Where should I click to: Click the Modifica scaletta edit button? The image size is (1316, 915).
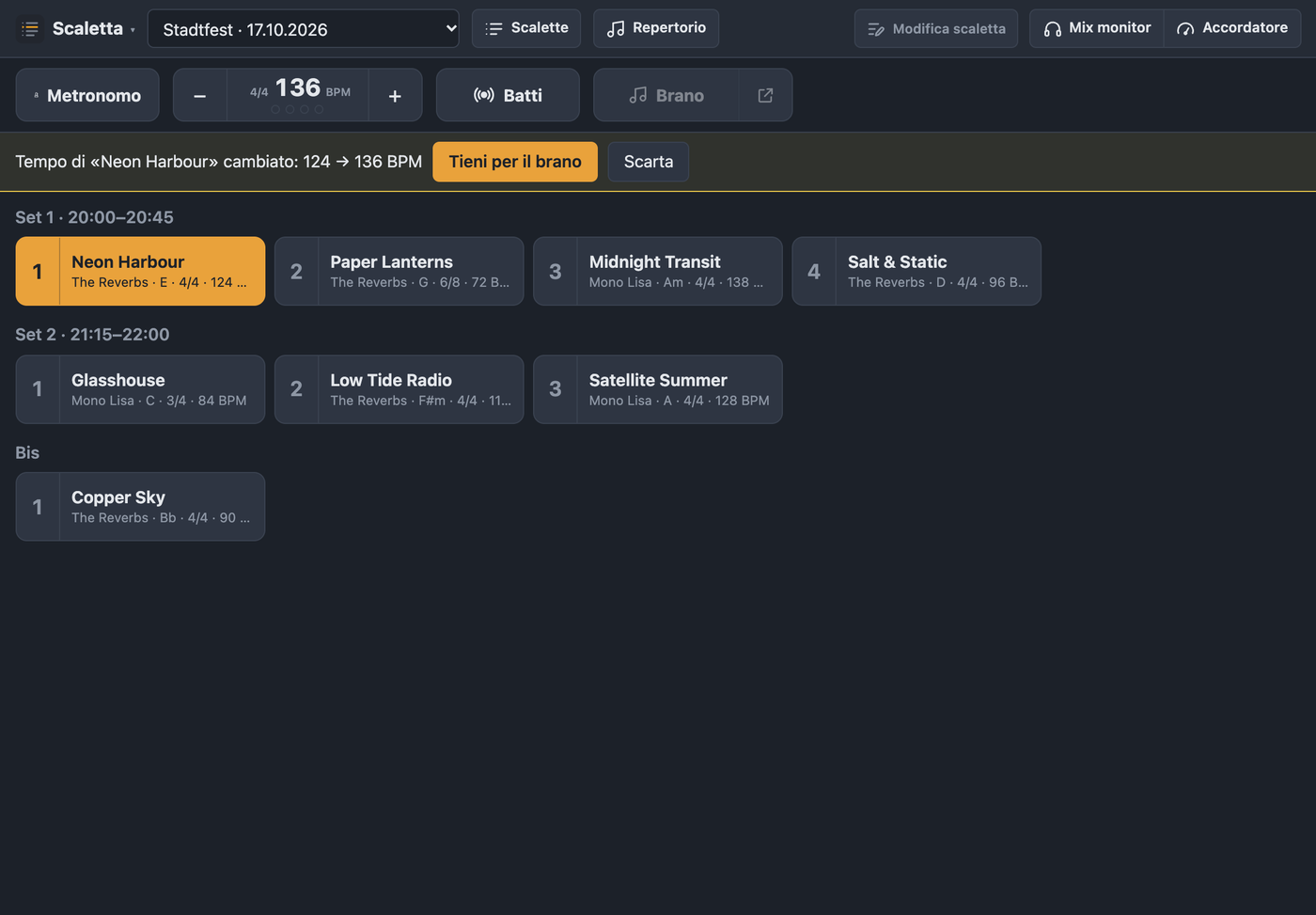[936, 28]
